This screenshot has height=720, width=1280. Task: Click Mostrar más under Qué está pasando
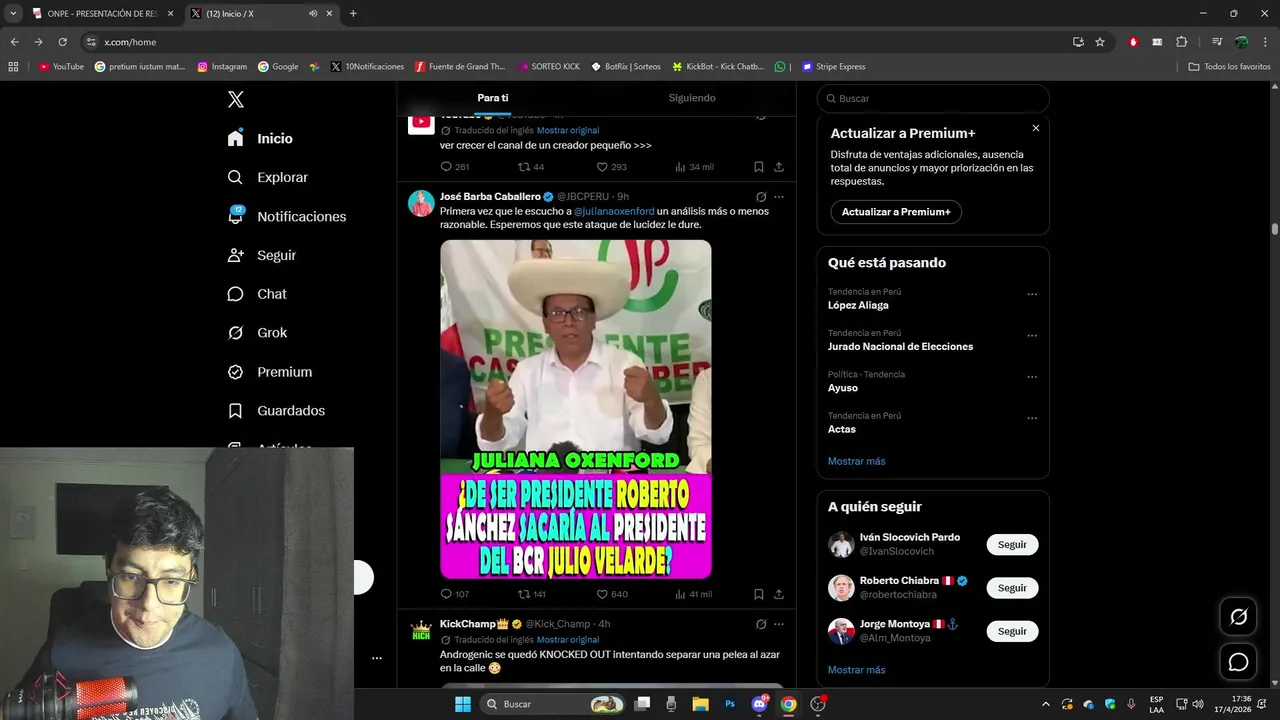point(856,461)
